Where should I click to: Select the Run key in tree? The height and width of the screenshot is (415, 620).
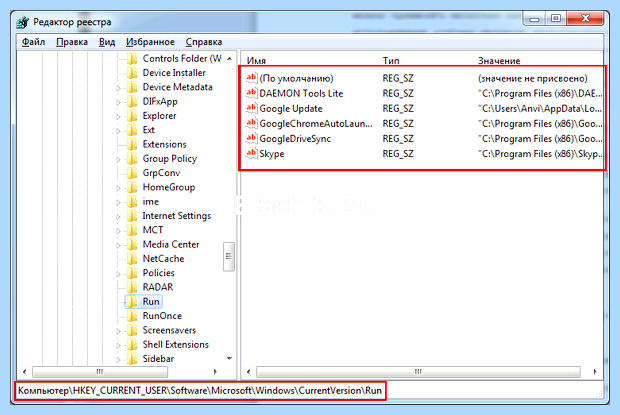[151, 302]
